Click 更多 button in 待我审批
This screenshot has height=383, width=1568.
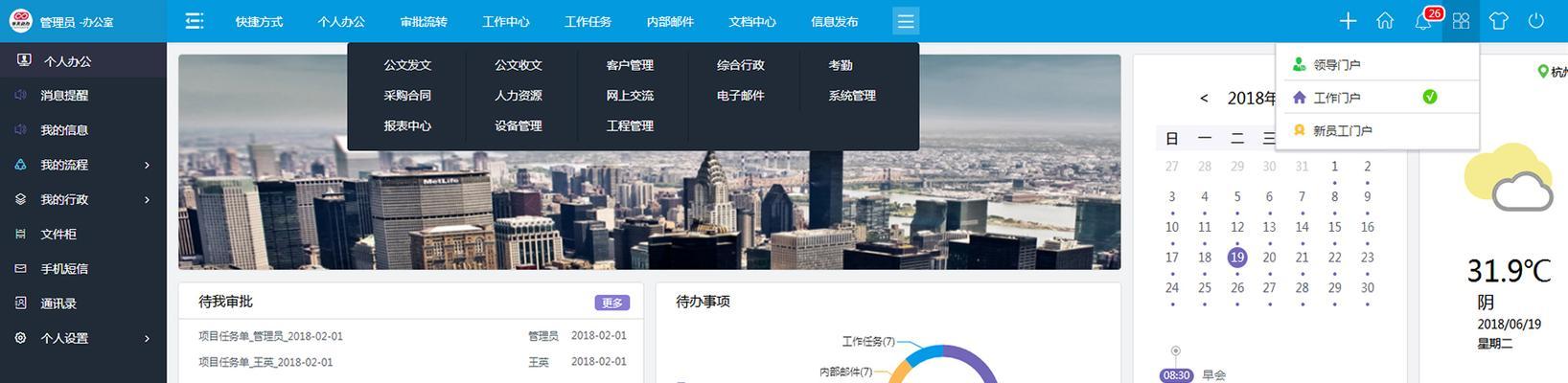coord(611,303)
